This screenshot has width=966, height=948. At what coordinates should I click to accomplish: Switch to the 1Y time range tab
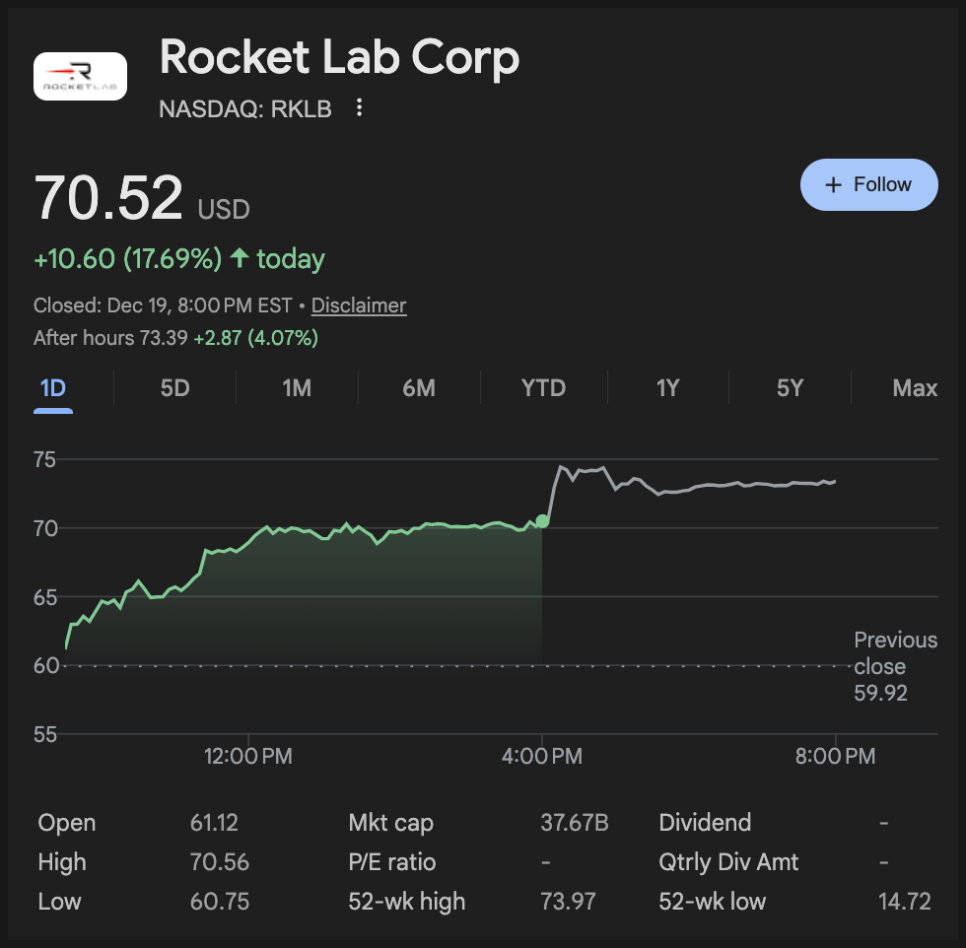coord(667,388)
